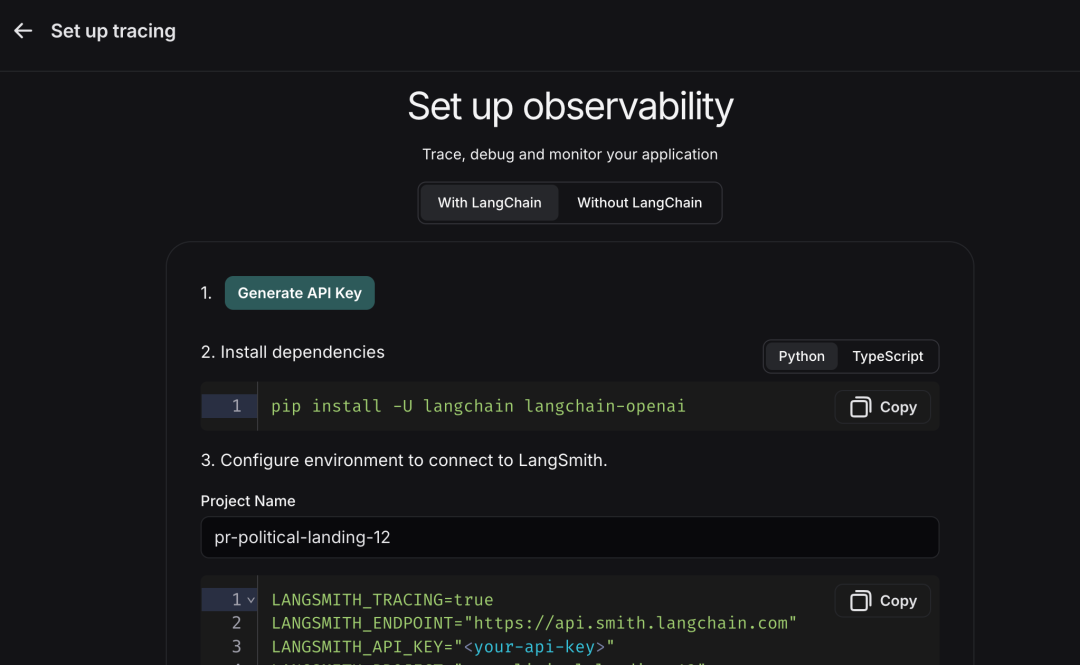Collapse the fold chevron beside LANGSMITH_TRACING line

pos(251,600)
